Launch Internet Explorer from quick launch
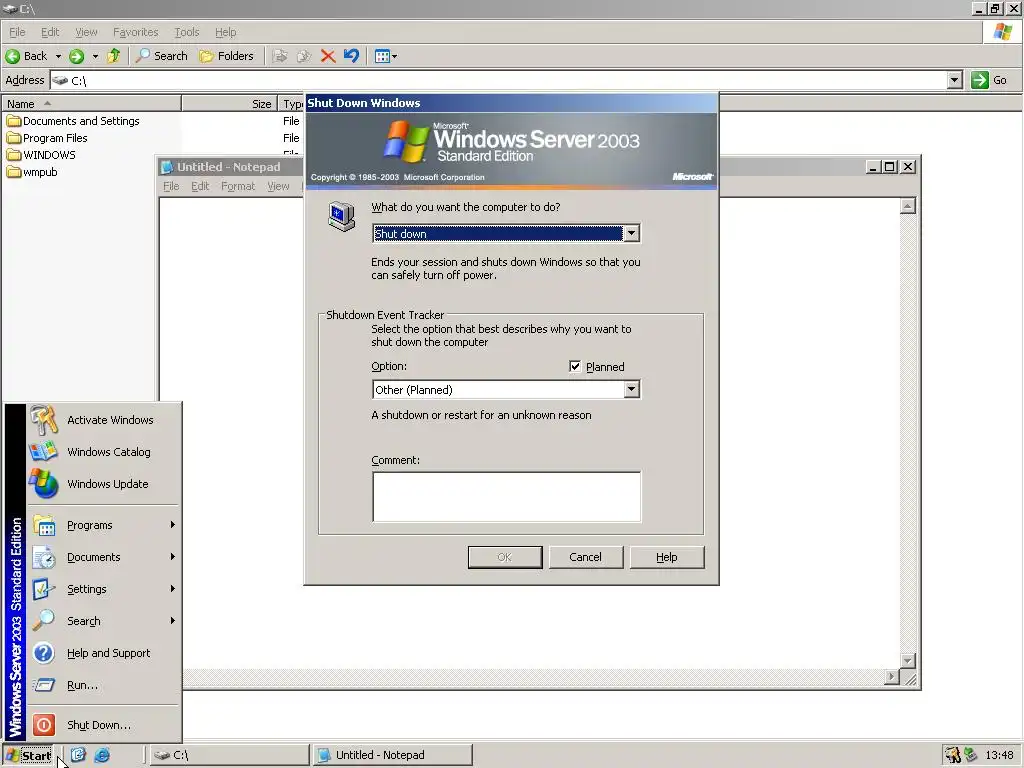Screen dimensions: 1024x768 click(x=102, y=755)
